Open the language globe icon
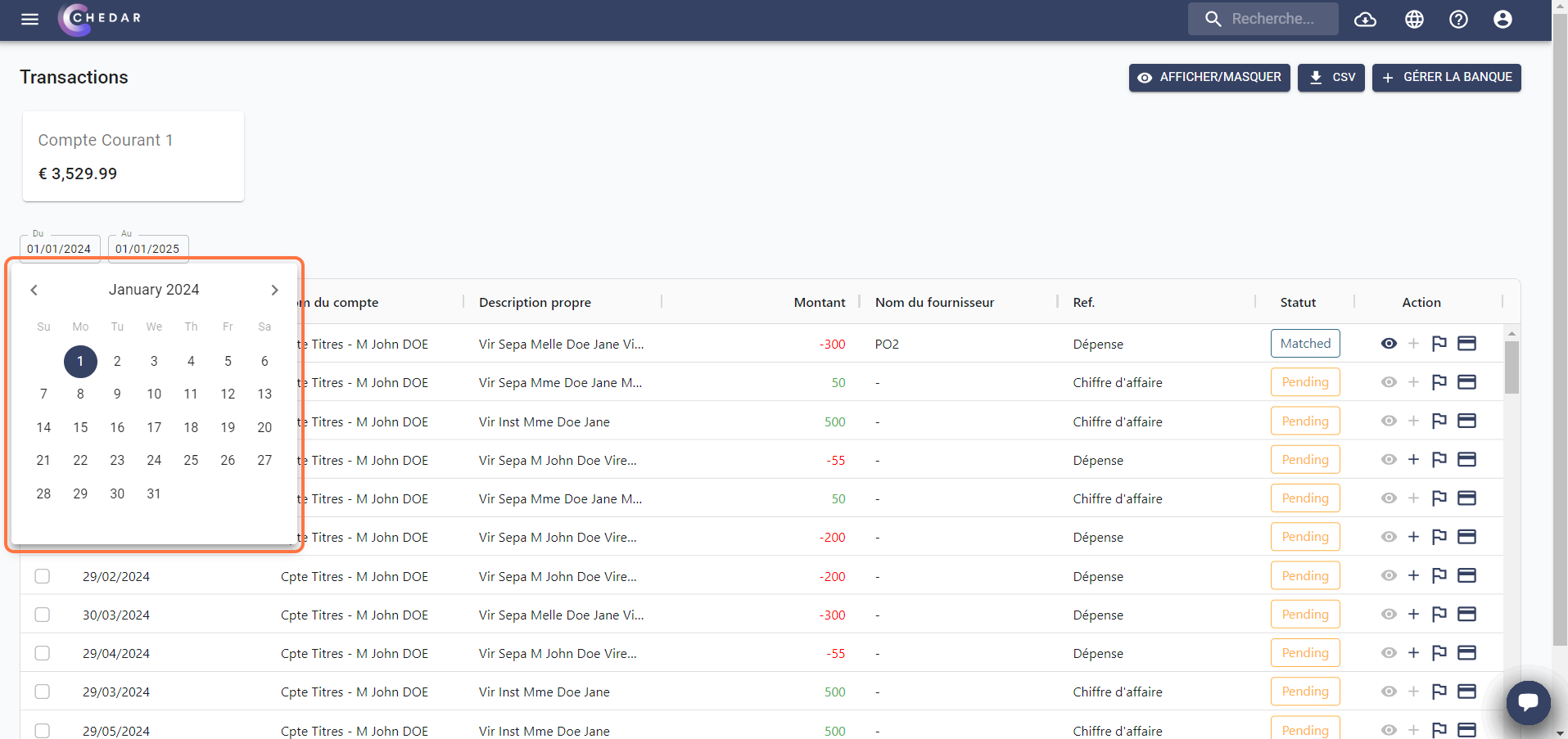Screen dimensions: 1568x739 point(1414,19)
